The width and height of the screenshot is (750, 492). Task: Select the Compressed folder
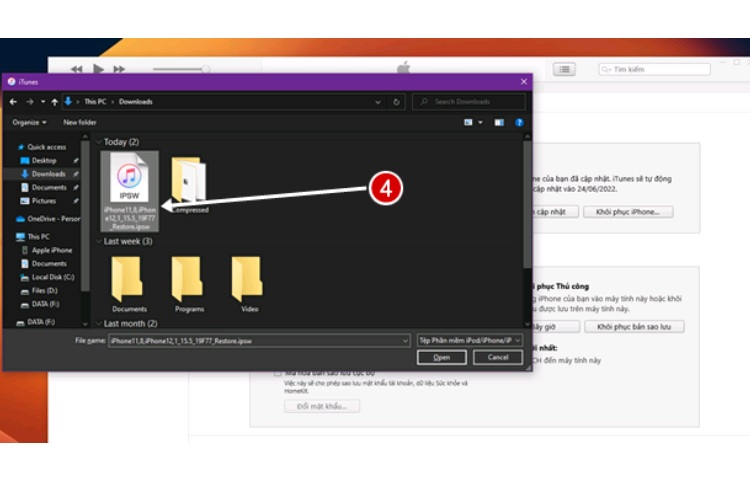[189, 184]
